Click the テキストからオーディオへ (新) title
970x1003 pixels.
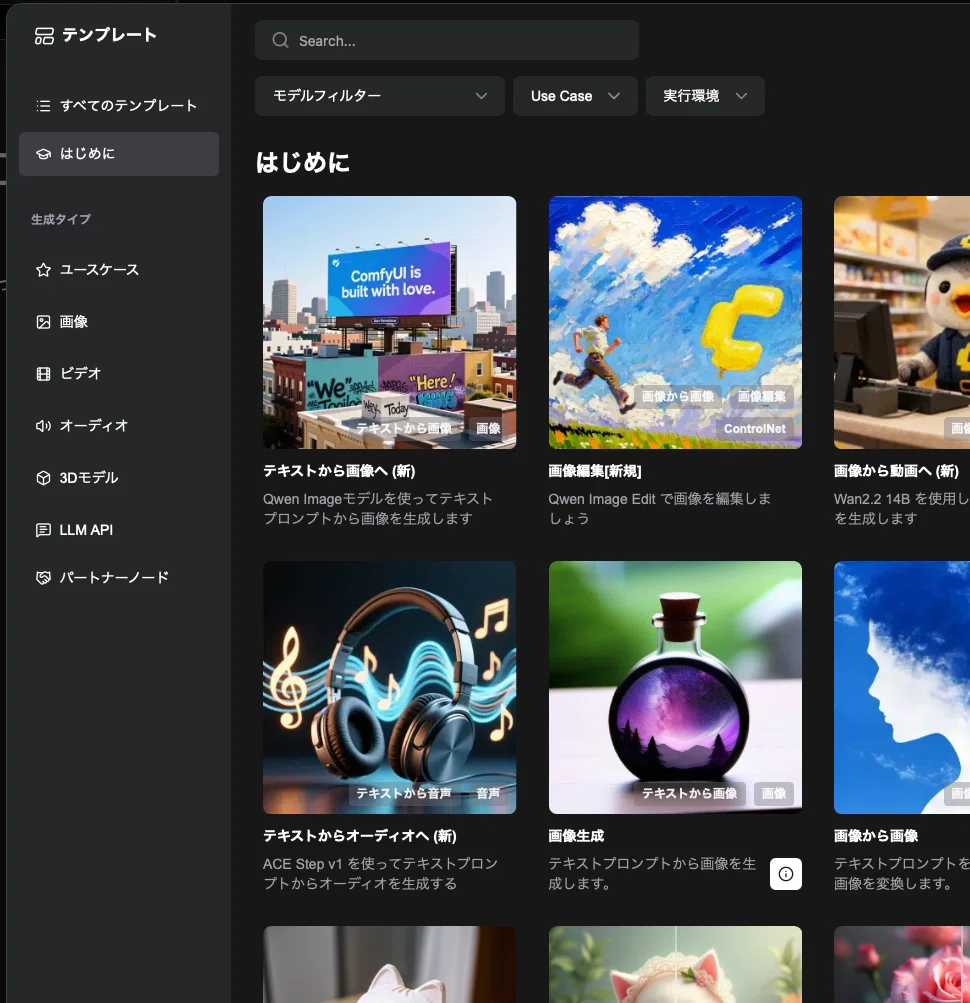[x=360, y=836]
